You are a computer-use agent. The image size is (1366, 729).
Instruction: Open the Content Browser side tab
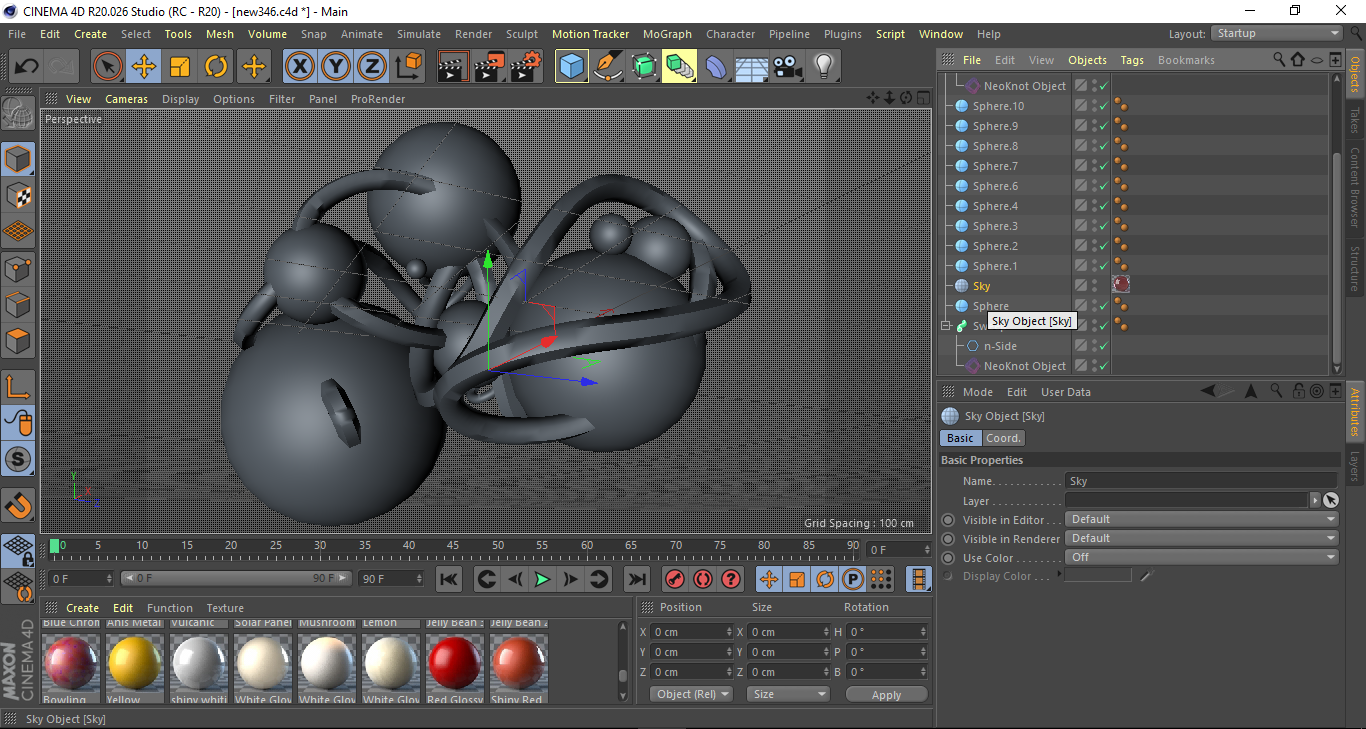[x=1355, y=187]
